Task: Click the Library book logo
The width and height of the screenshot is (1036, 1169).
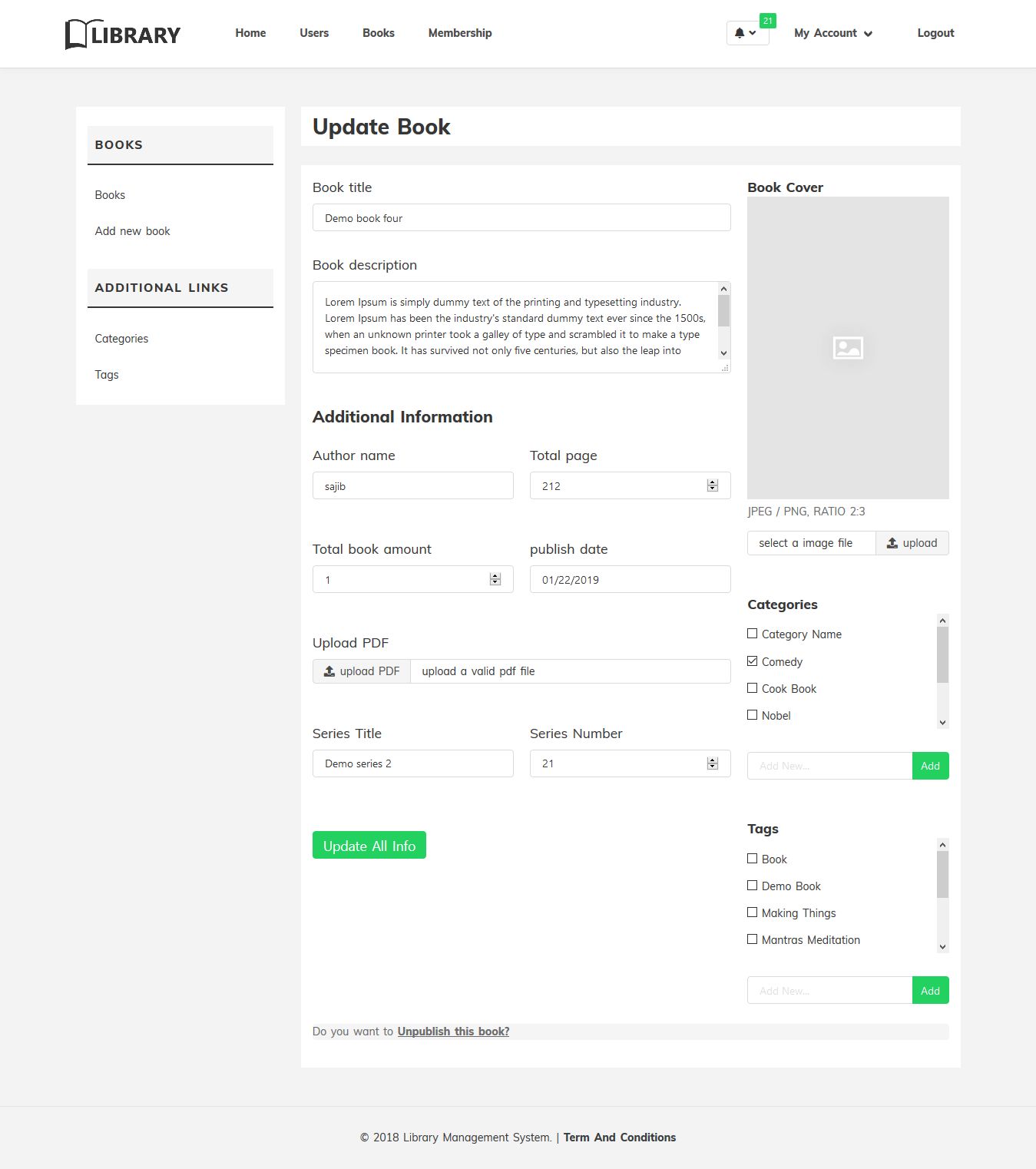Action: (123, 34)
